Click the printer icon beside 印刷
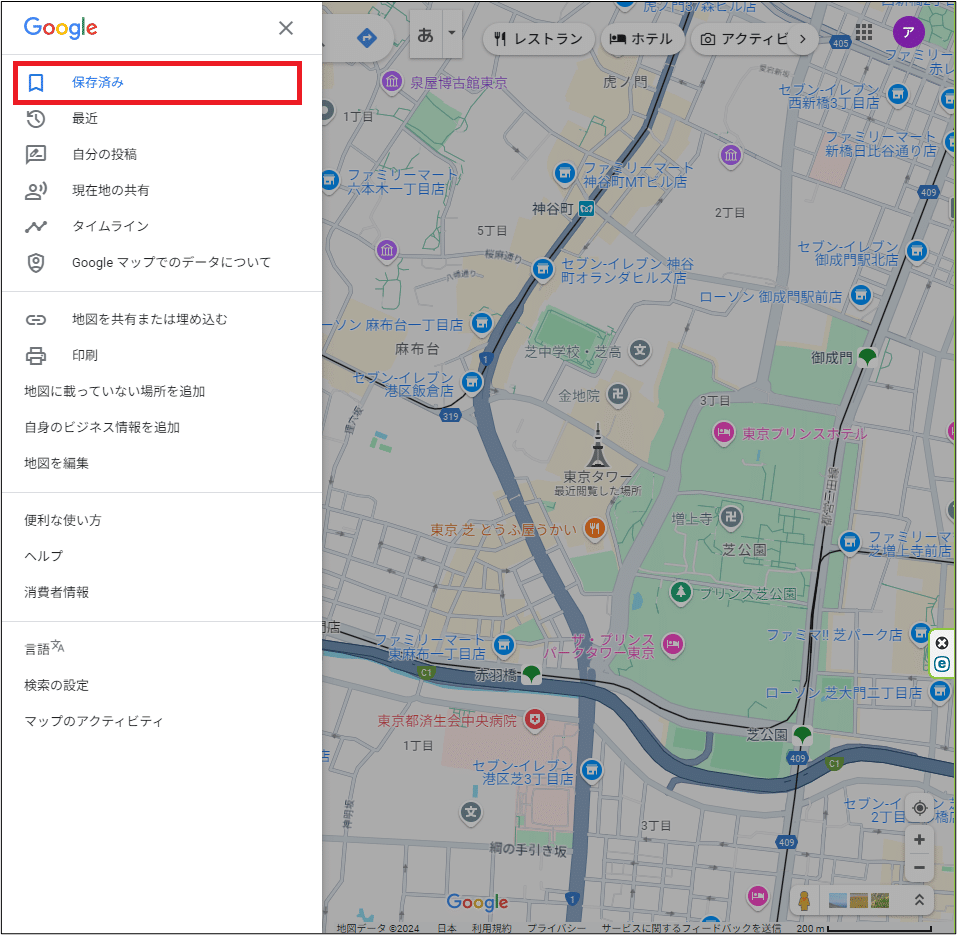Screen dimensions: 957x935 click(36, 355)
